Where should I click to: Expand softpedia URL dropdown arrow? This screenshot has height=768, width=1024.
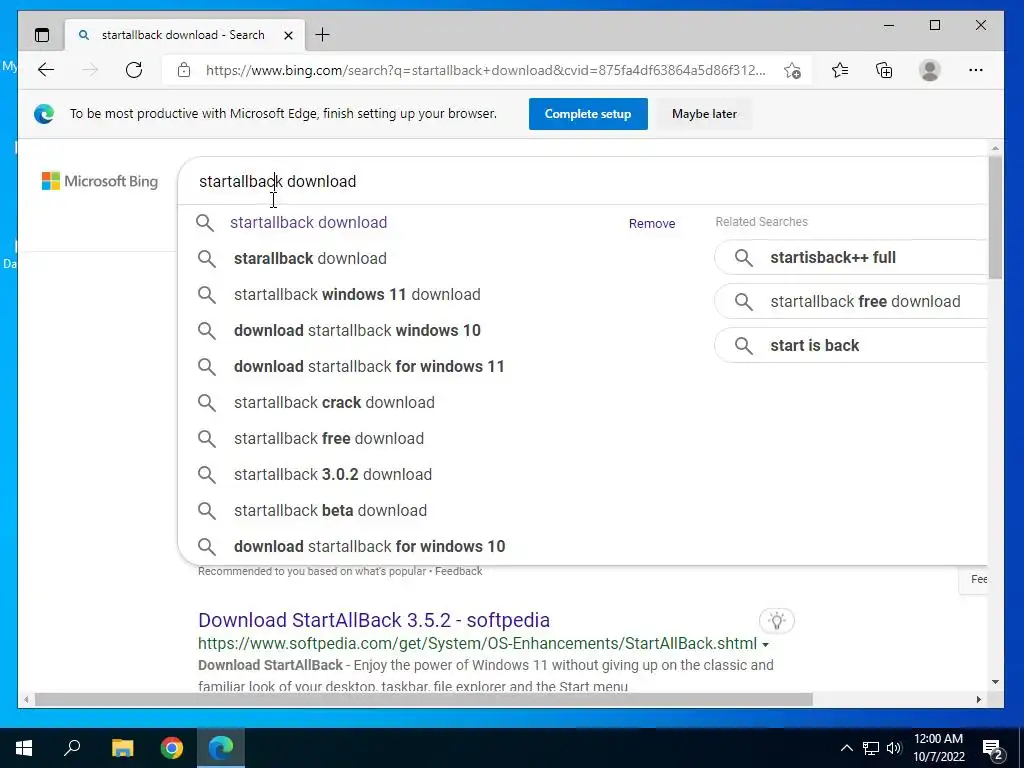(765, 645)
